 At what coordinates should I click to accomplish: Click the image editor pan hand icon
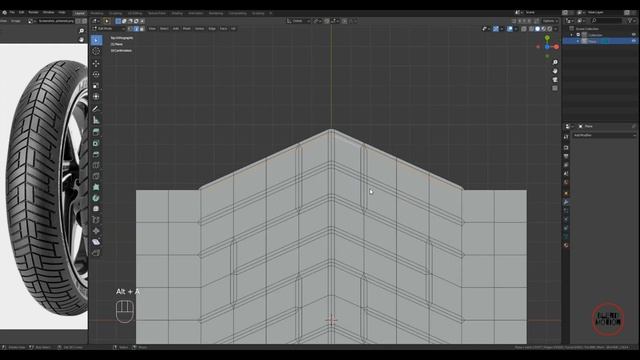pyautogui.click(x=81, y=40)
